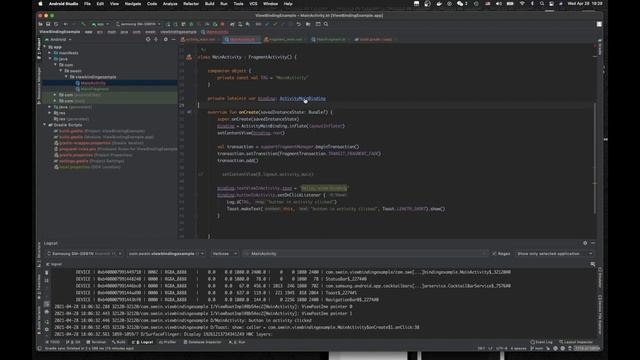Screen dimensions: 640x360
Task: Open Project panel gear options
Action: (x=165, y=40)
